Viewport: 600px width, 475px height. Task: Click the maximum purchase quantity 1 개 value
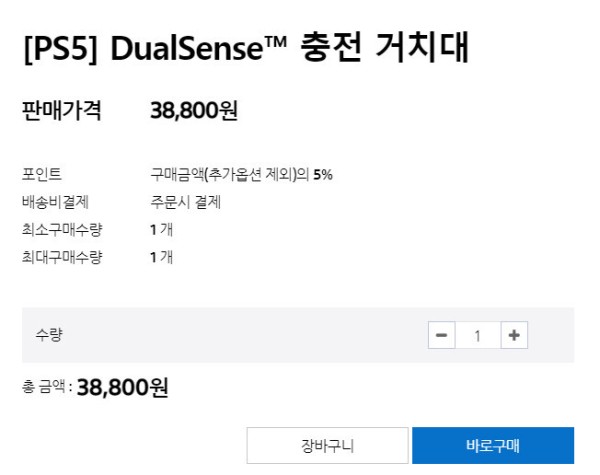click(x=161, y=257)
